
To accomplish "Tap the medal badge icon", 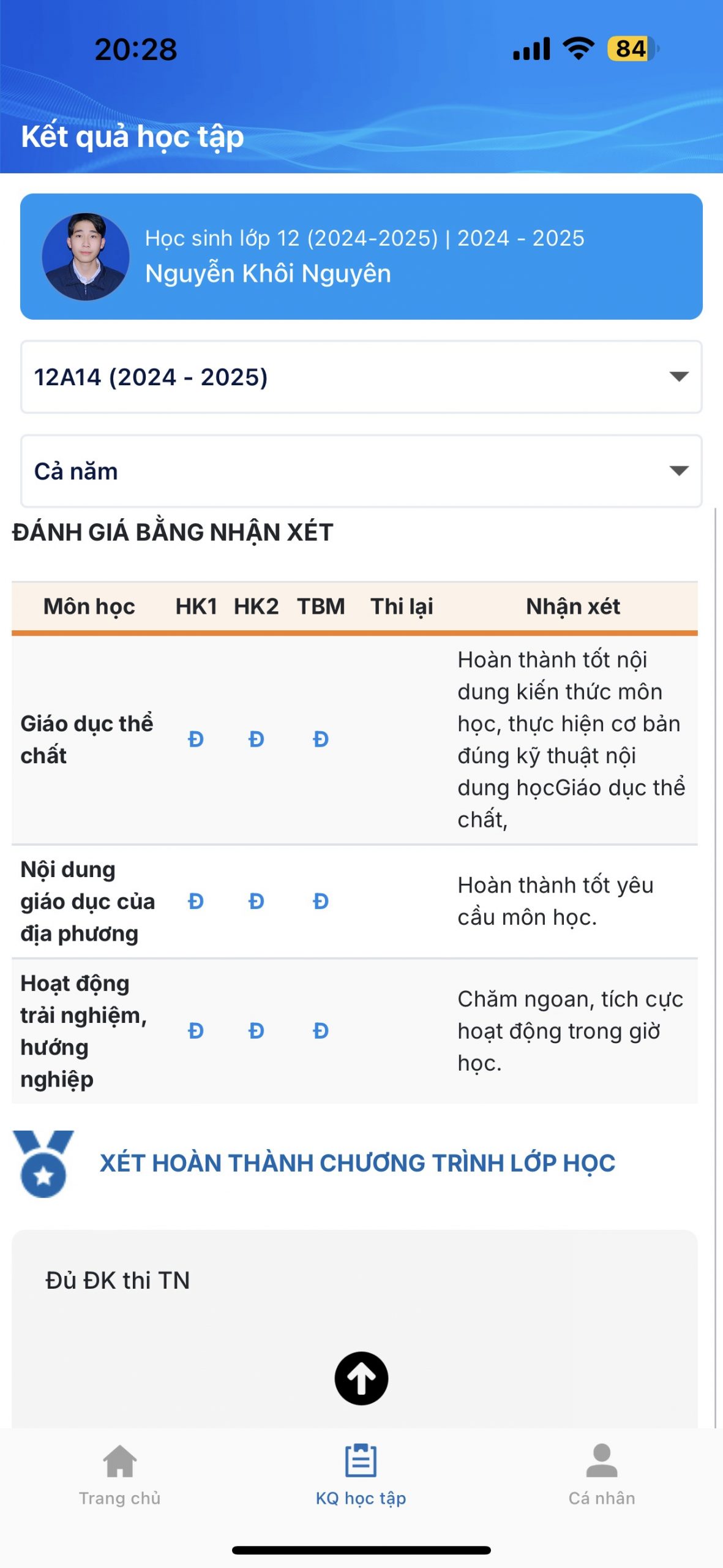I will 43,1163.
